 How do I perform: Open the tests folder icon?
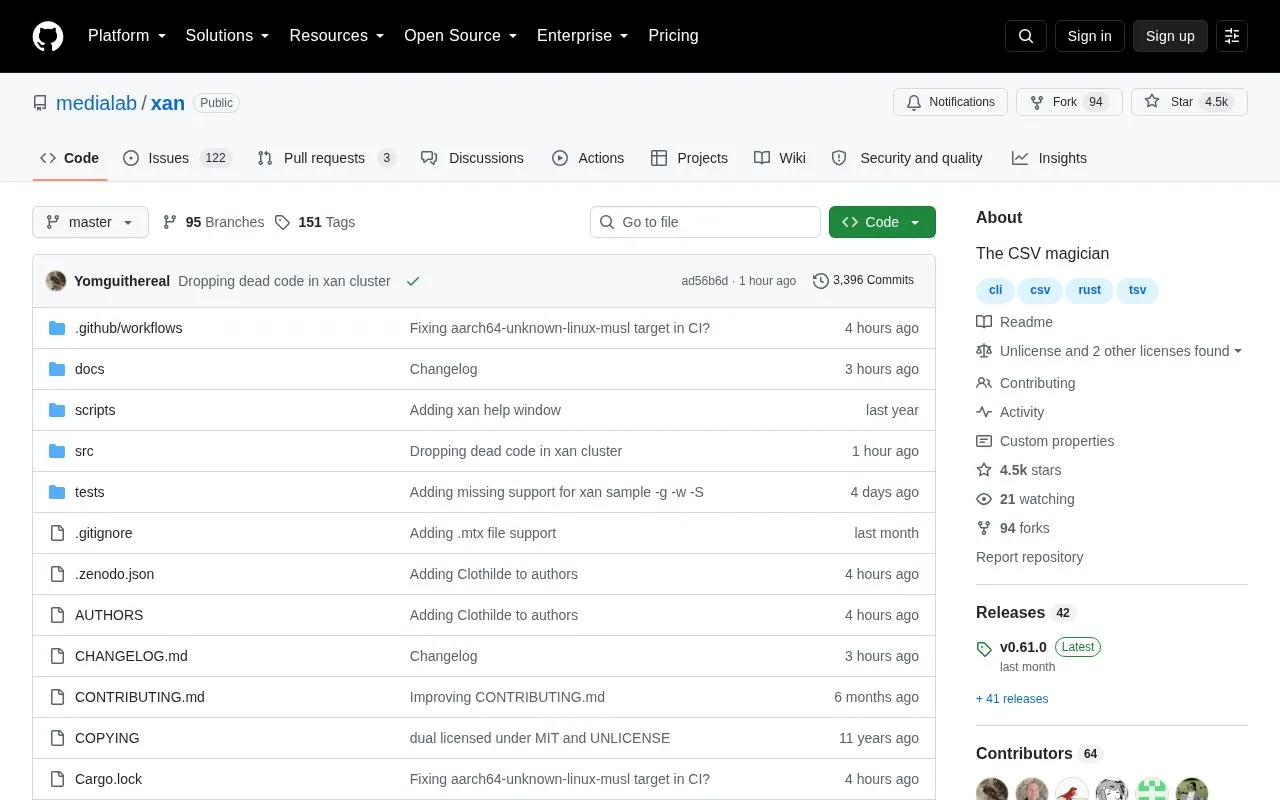click(57, 492)
